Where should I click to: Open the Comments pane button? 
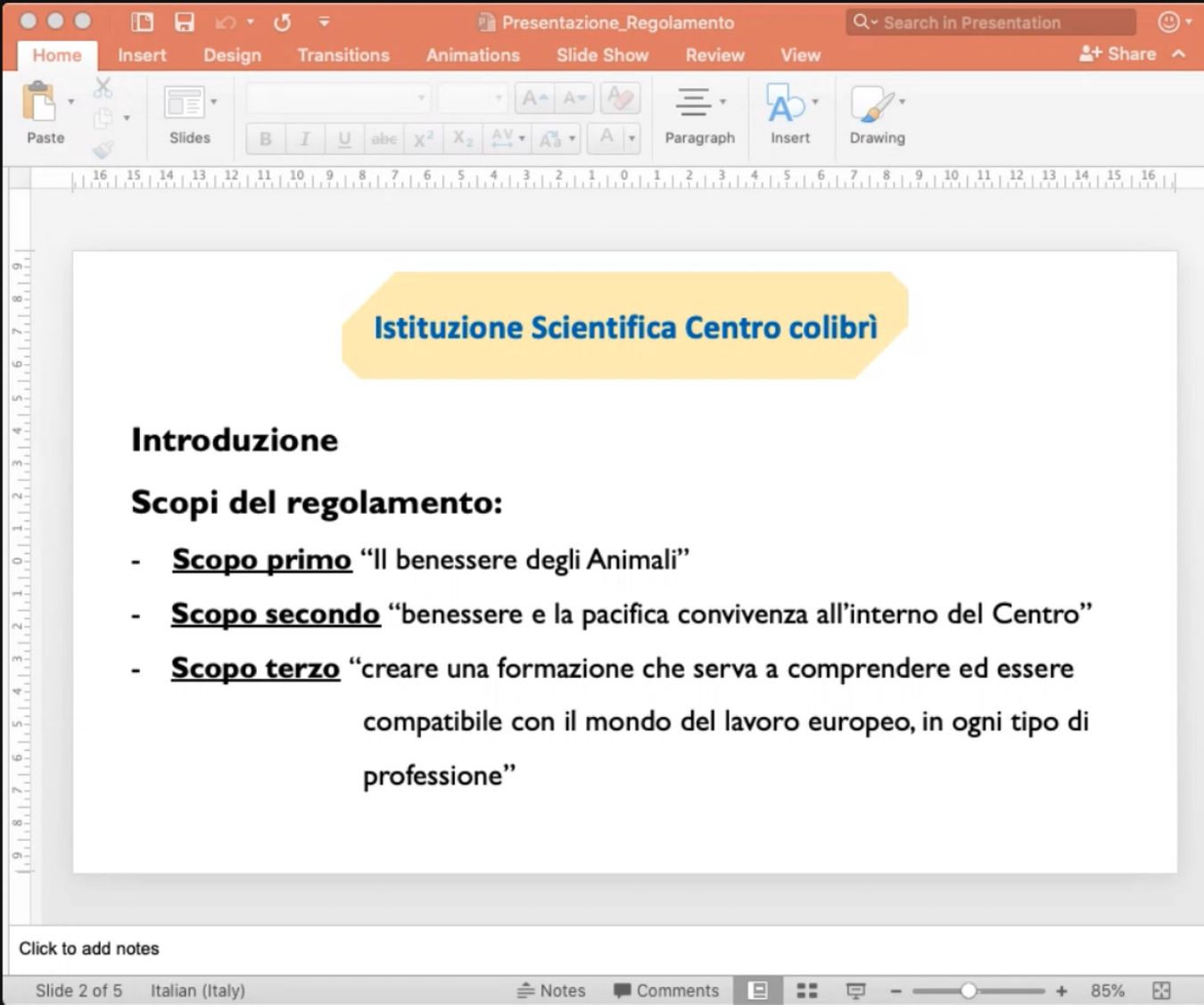665,991
